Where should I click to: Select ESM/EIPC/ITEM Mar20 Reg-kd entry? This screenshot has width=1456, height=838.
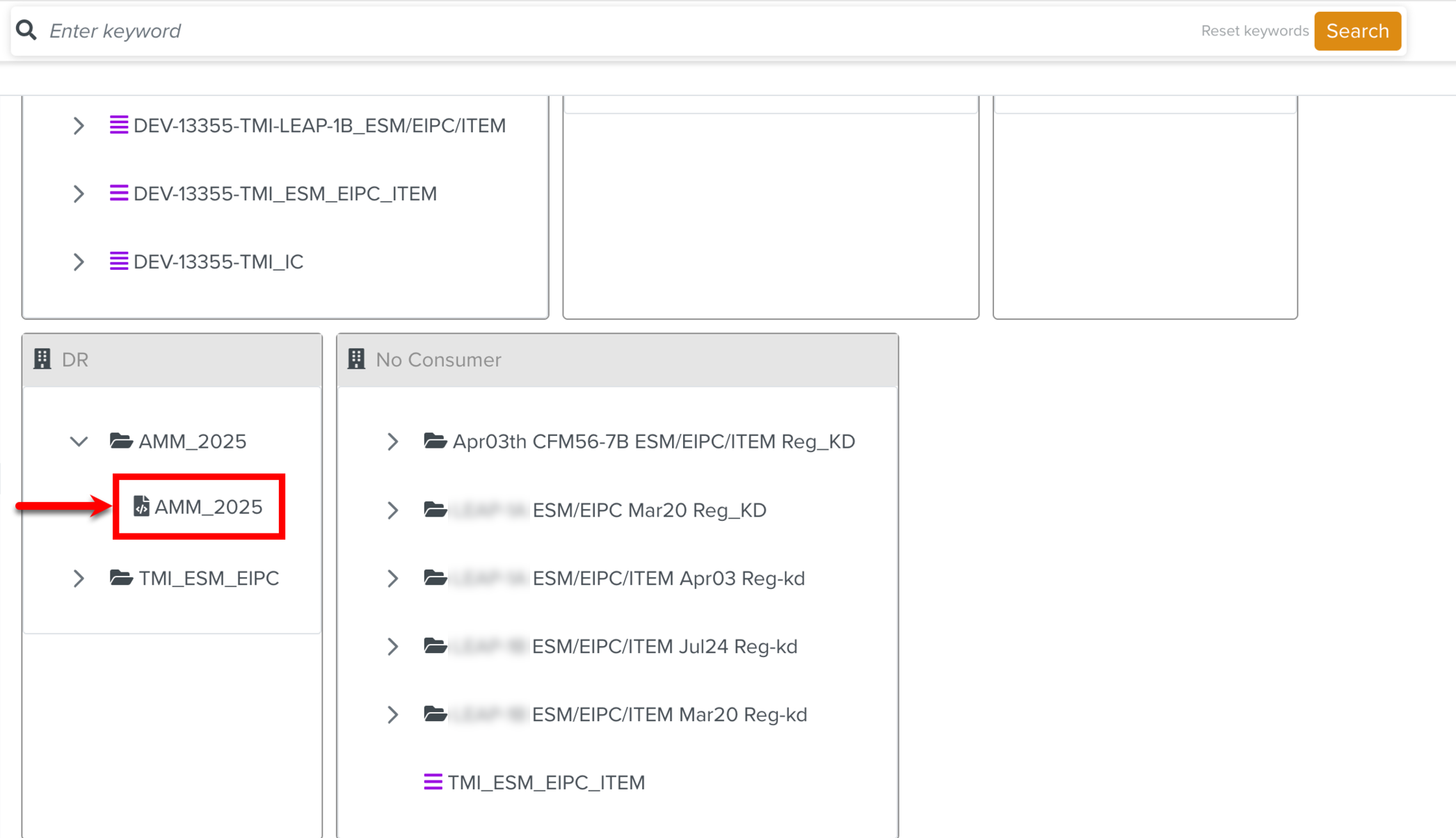coord(669,714)
